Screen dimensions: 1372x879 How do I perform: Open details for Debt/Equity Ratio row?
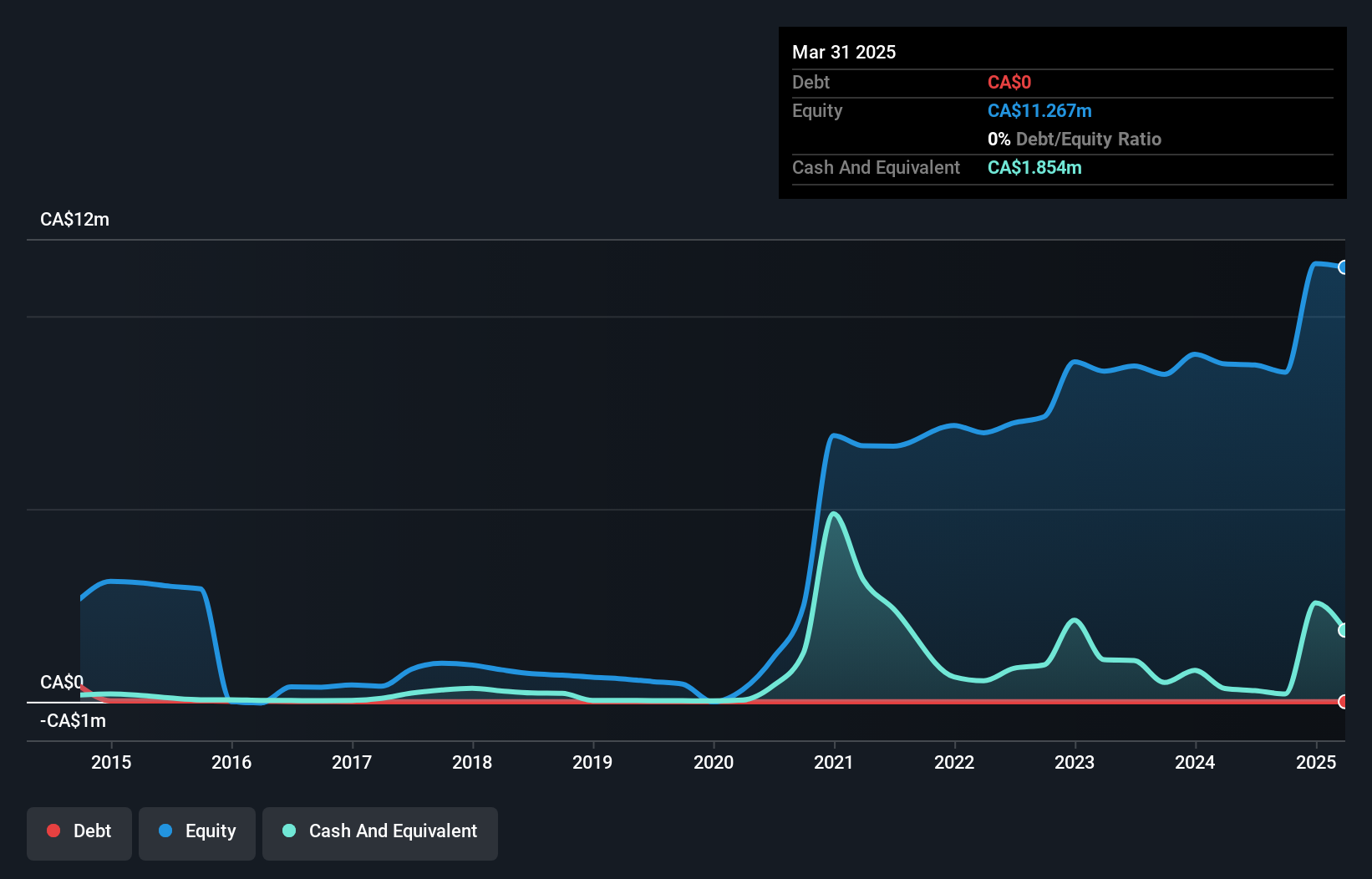(1075, 139)
